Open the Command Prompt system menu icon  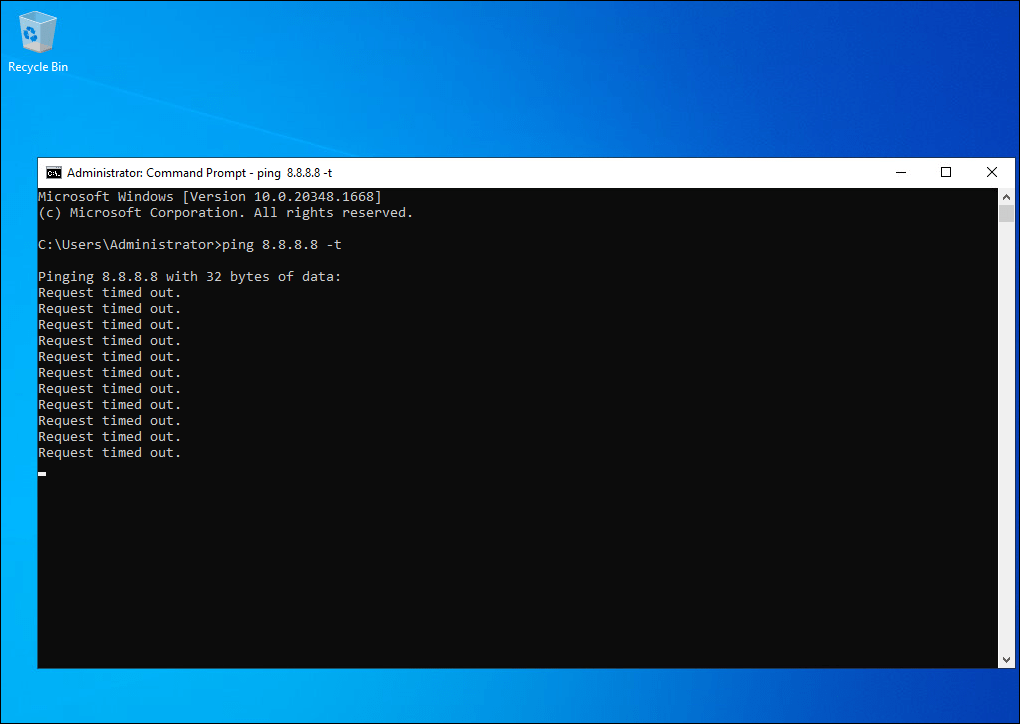coord(54,173)
